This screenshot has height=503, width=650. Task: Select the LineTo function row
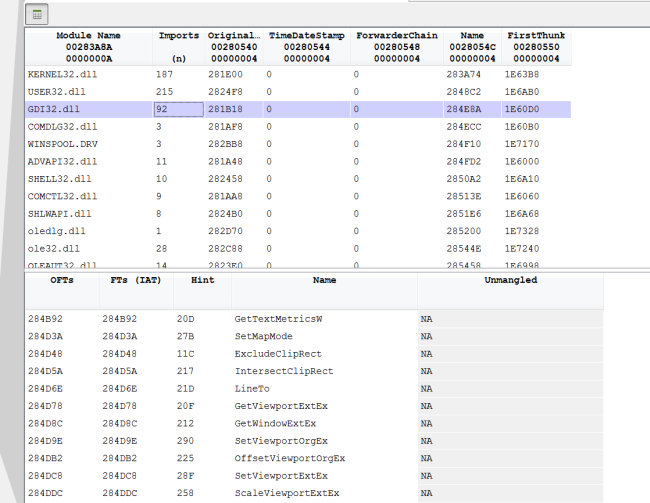[x=314, y=389]
